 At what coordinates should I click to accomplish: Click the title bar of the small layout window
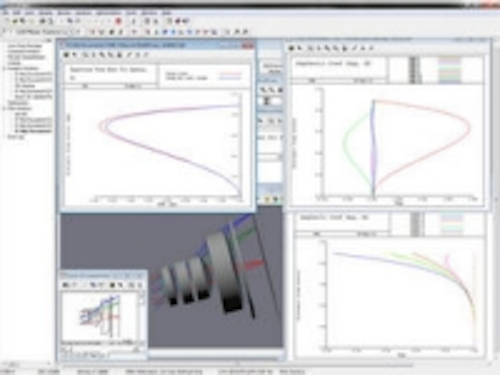[103, 276]
